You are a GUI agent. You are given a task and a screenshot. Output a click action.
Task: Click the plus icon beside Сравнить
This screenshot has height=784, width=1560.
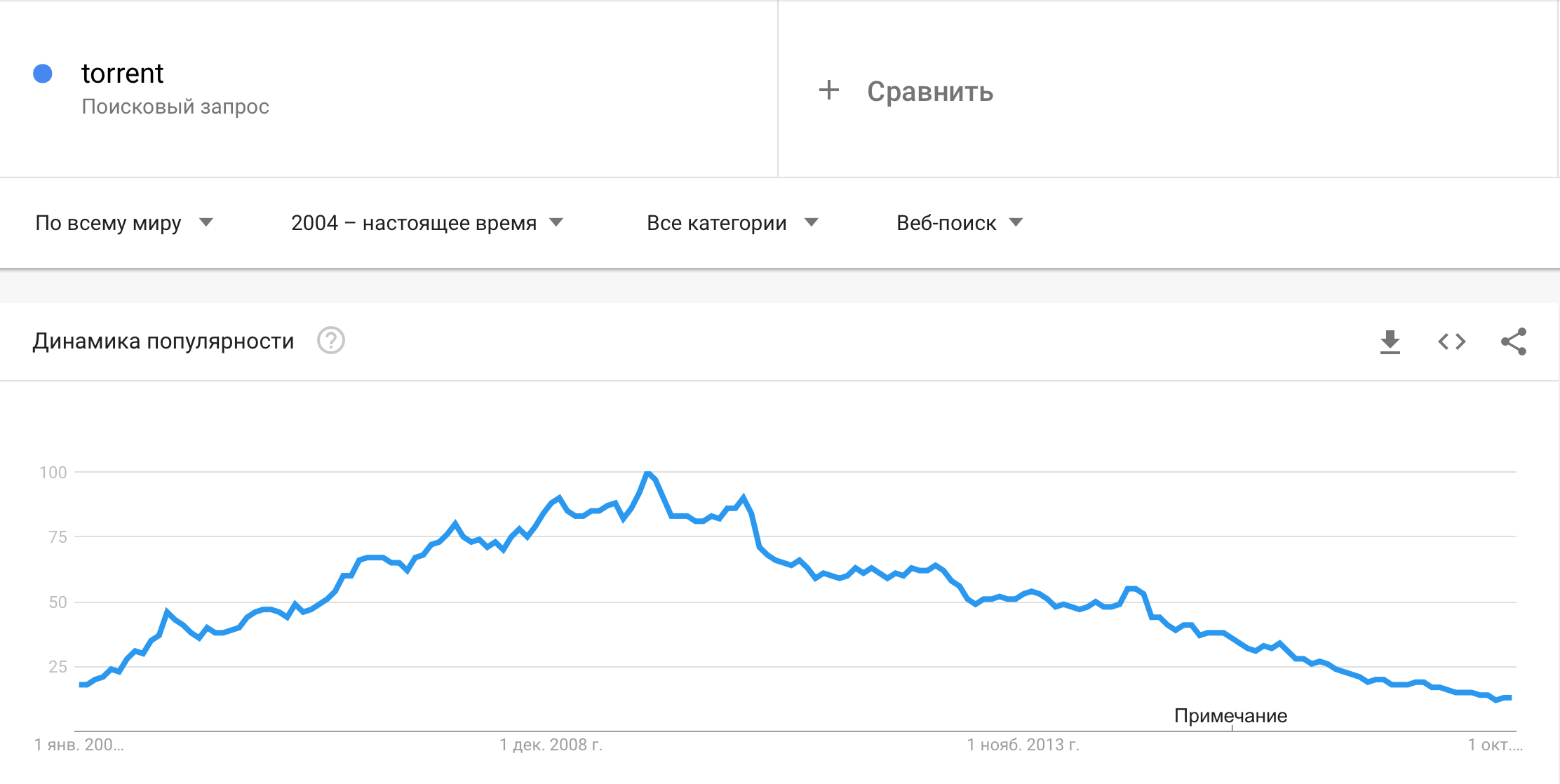[829, 90]
